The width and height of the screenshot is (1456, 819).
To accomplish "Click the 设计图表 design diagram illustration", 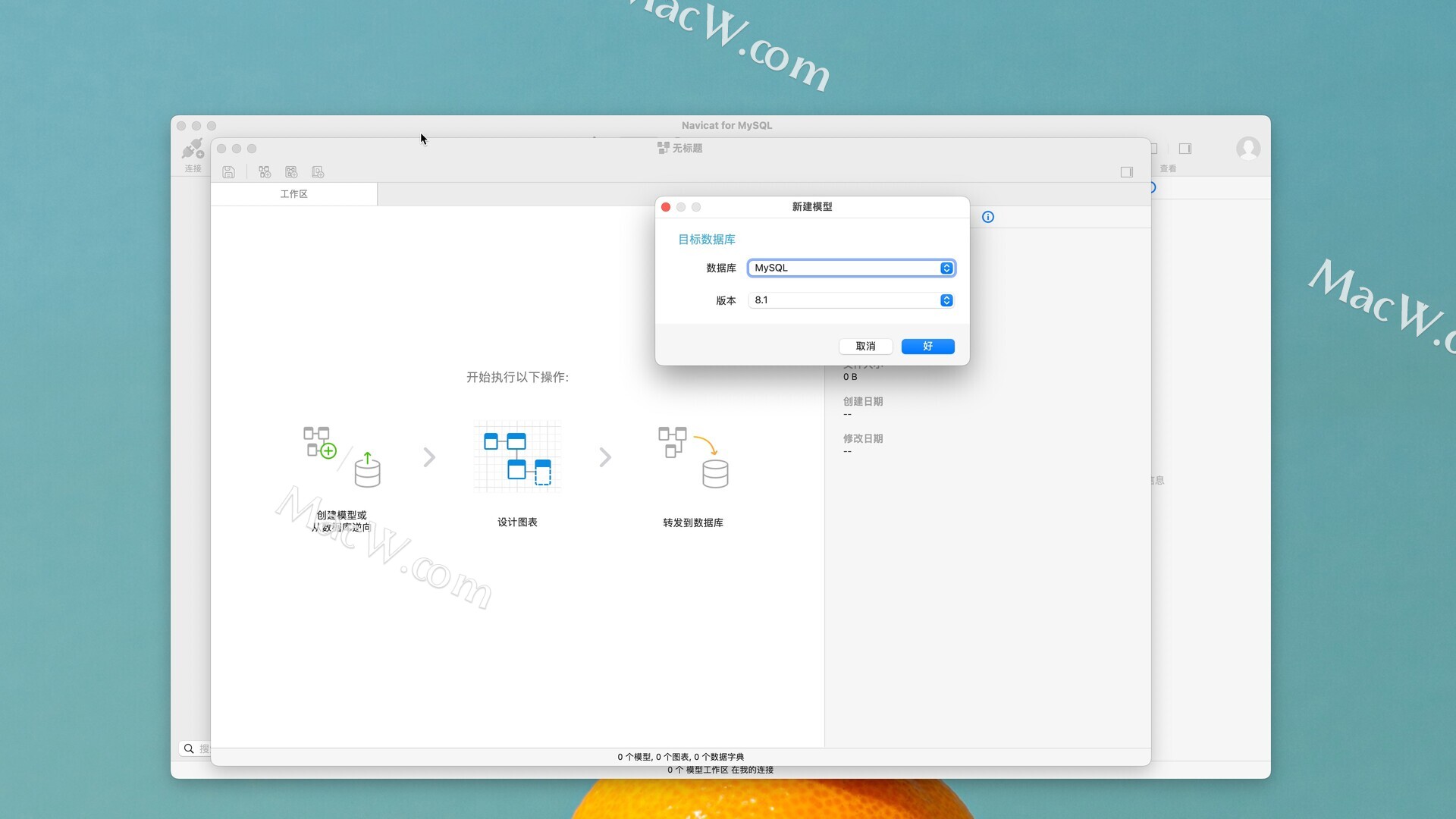I will pos(517,457).
